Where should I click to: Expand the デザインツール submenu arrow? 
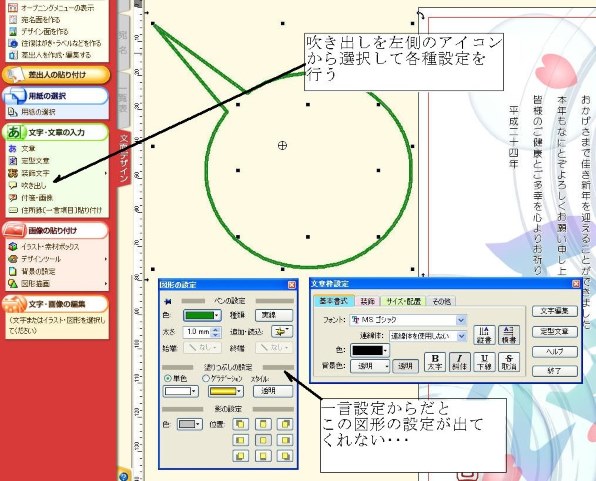coord(106,259)
